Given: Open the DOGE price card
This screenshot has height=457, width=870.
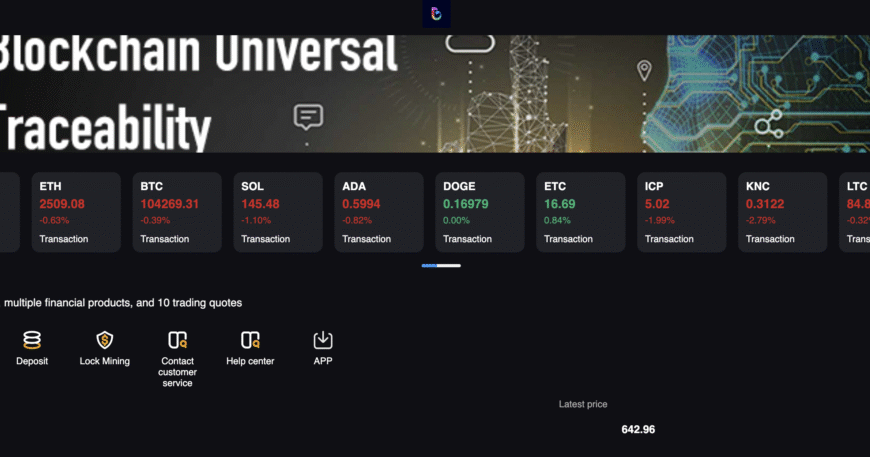Looking at the screenshot, I should tap(480, 212).
